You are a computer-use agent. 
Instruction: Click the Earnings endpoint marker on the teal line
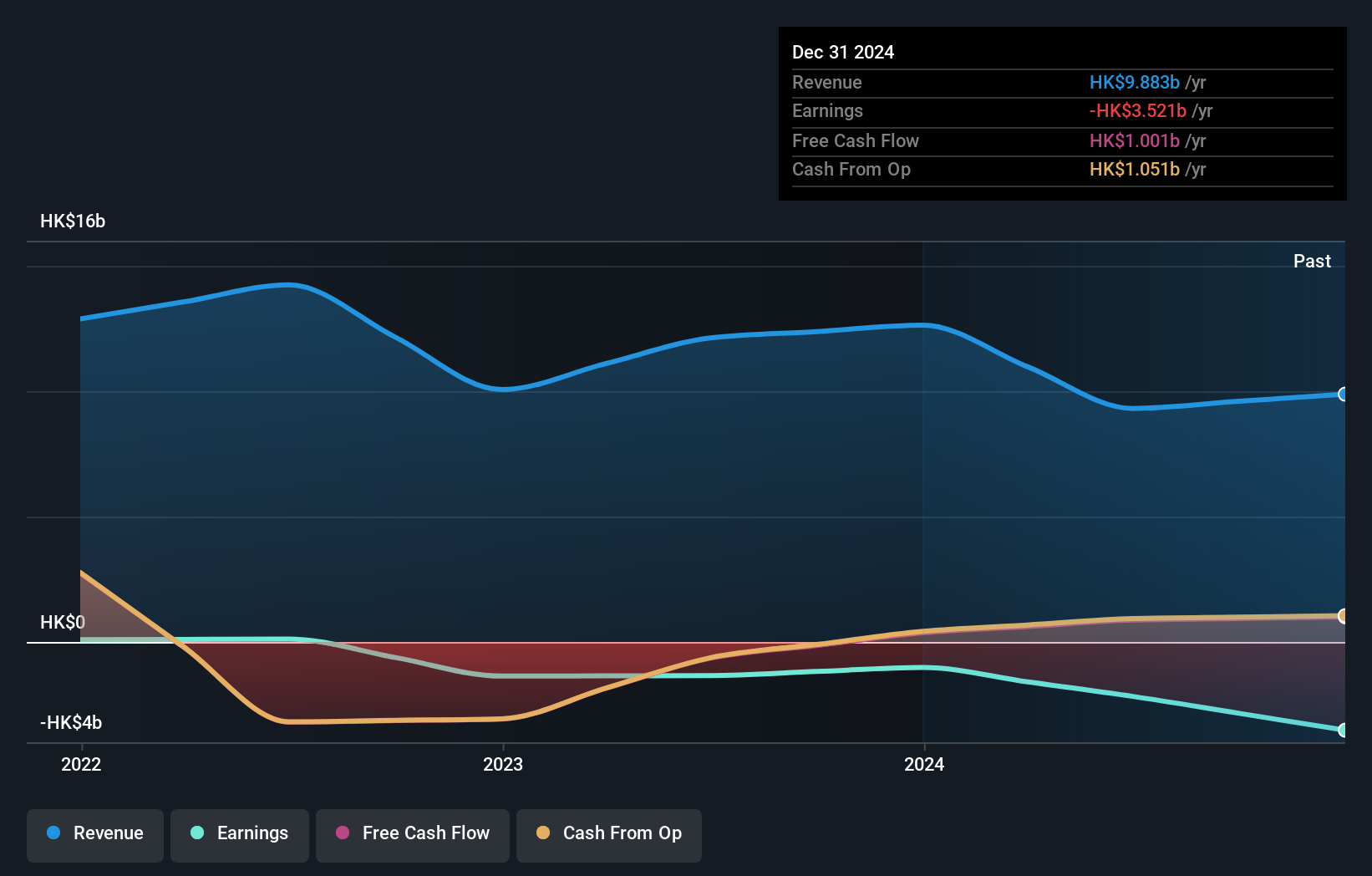point(1343,730)
